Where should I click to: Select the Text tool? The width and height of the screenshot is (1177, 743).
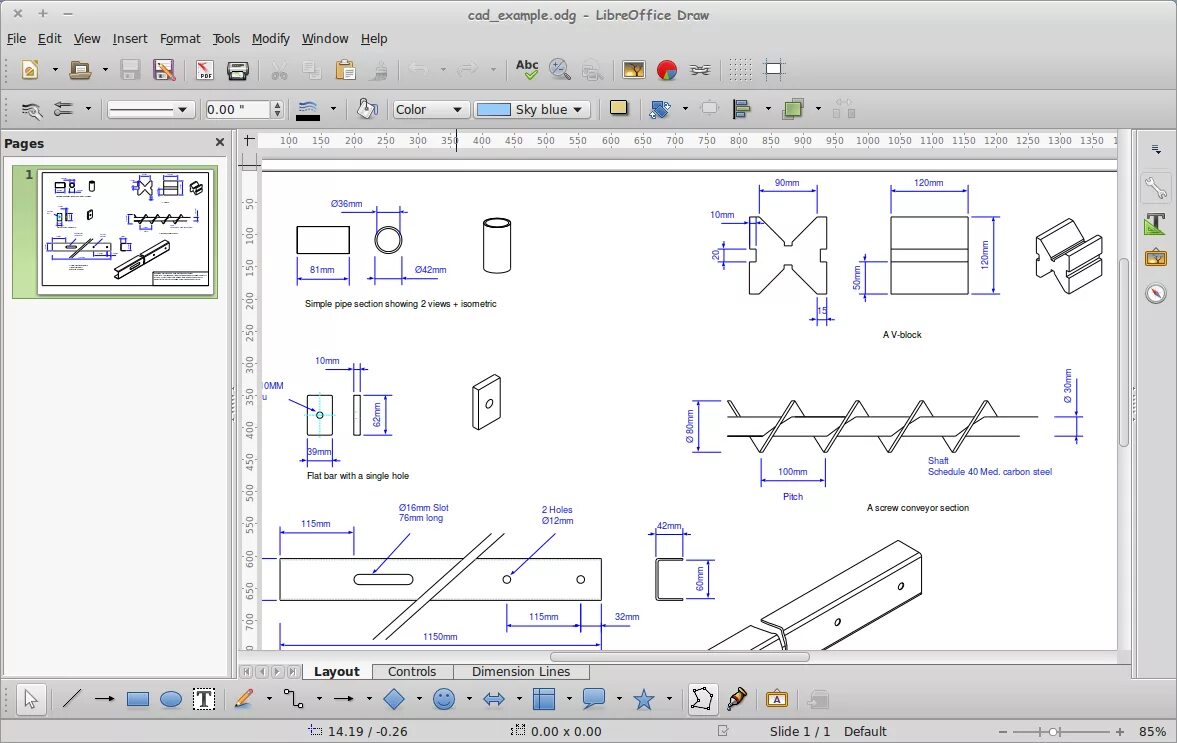click(x=204, y=699)
